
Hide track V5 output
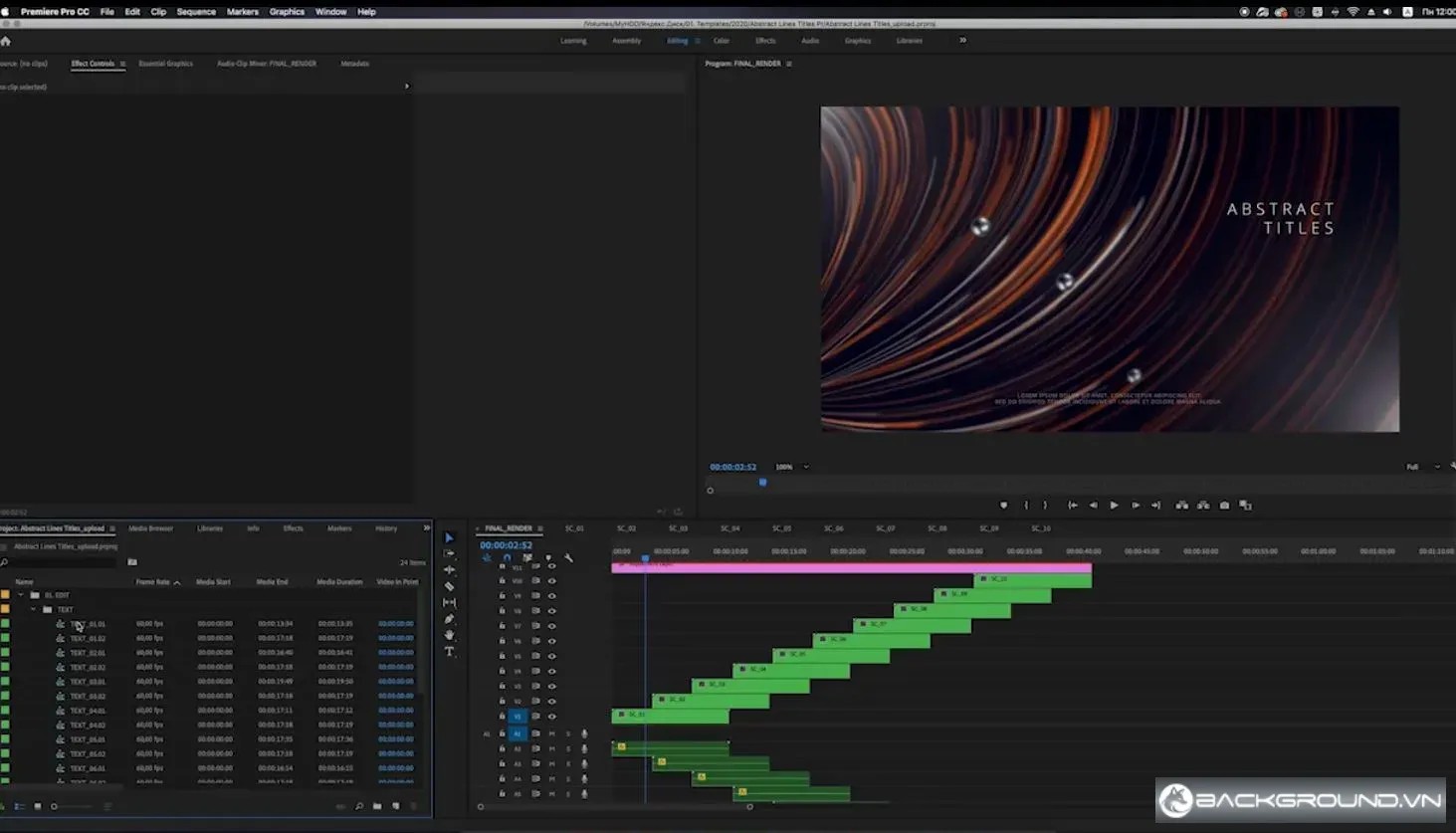coord(551,656)
